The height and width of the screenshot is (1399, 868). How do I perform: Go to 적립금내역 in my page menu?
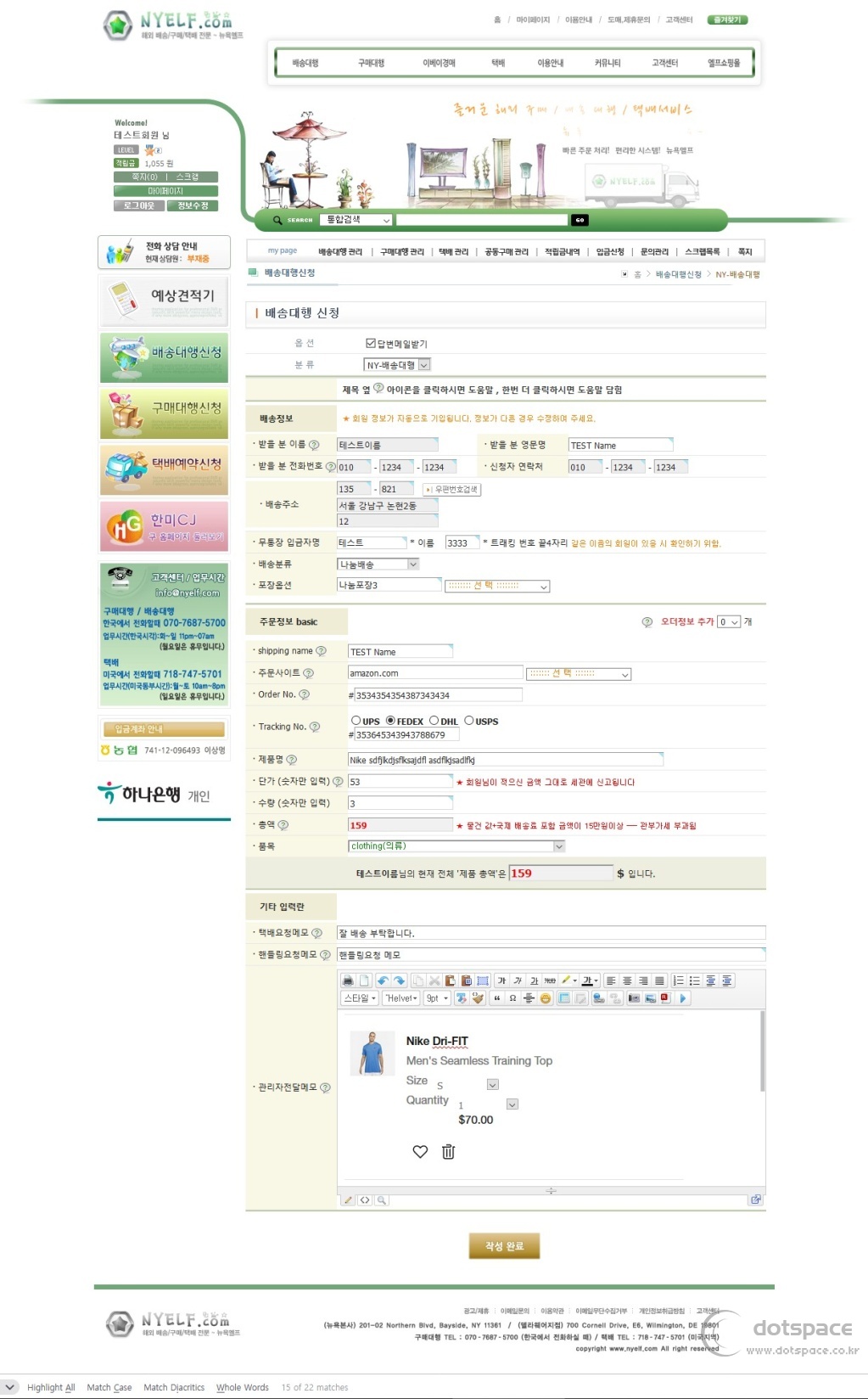pyautogui.click(x=562, y=252)
